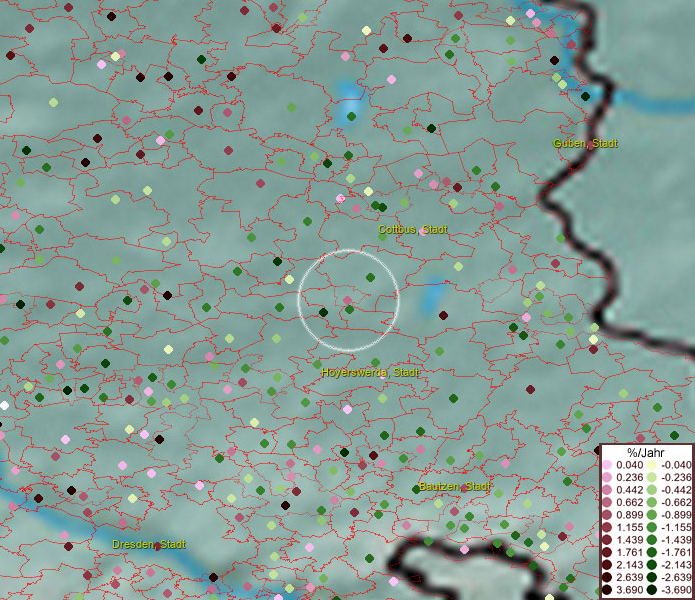This screenshot has width=695, height=600.
Task: Click the darkest green marker inside the white circle
Action: coord(323,313)
